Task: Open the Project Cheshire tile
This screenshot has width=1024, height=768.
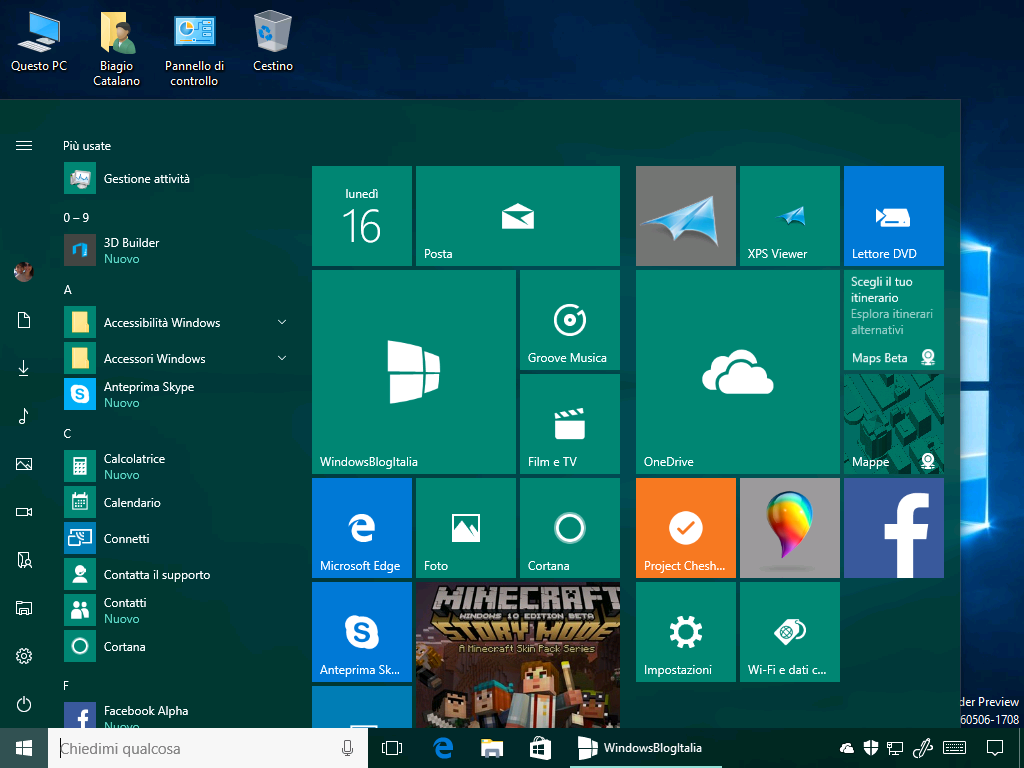Action: tap(686, 528)
